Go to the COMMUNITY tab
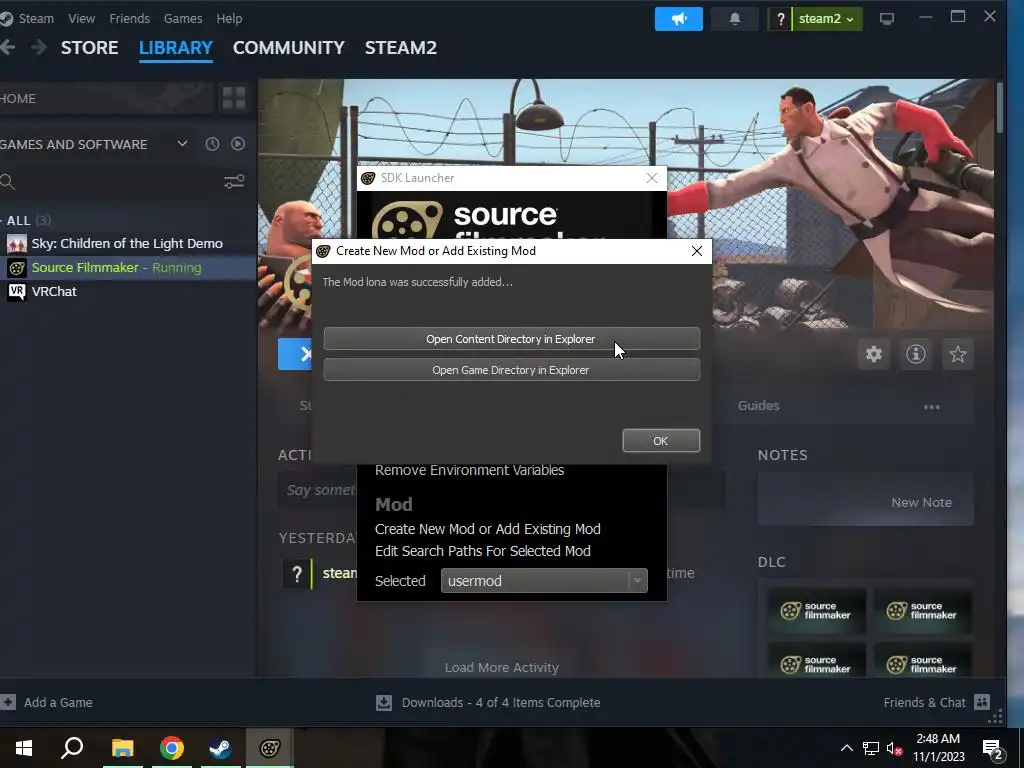Screen dimensions: 1024x768 tap(289, 48)
